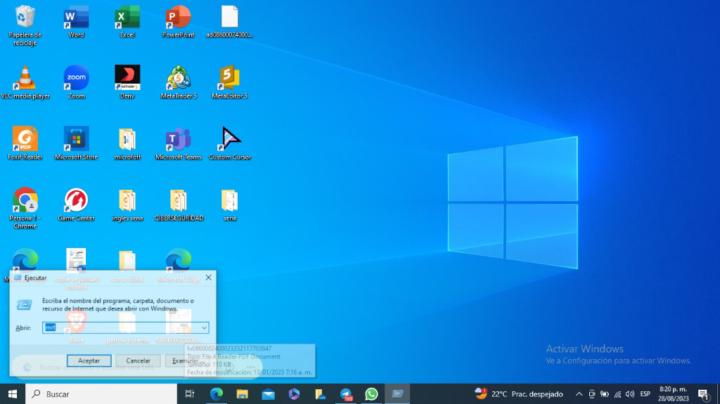The height and width of the screenshot is (404, 720).
Task: Open Task View from the taskbar
Action: pyautogui.click(x=189, y=394)
